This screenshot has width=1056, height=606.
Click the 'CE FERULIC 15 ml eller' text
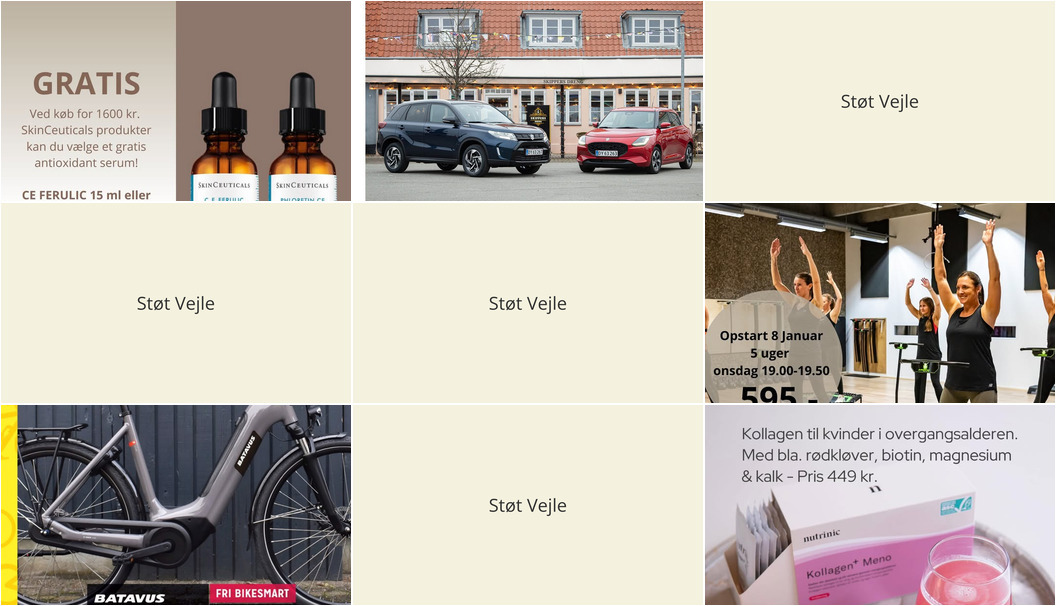pyautogui.click(x=86, y=195)
